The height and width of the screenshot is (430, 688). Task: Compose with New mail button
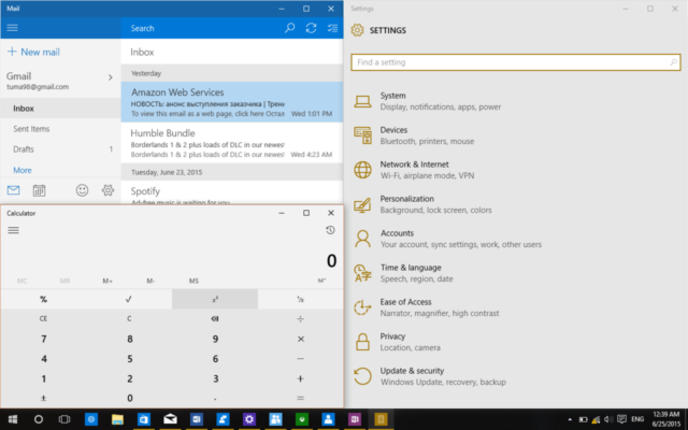point(34,52)
